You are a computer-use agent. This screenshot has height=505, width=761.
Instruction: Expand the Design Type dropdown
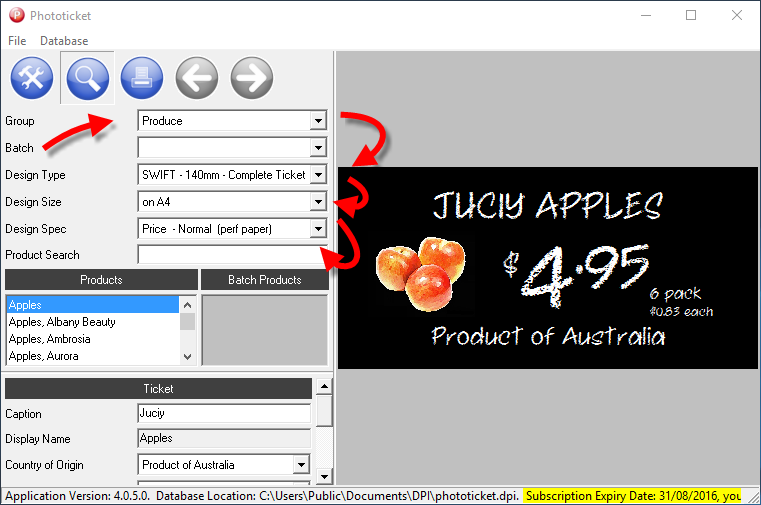click(x=318, y=175)
